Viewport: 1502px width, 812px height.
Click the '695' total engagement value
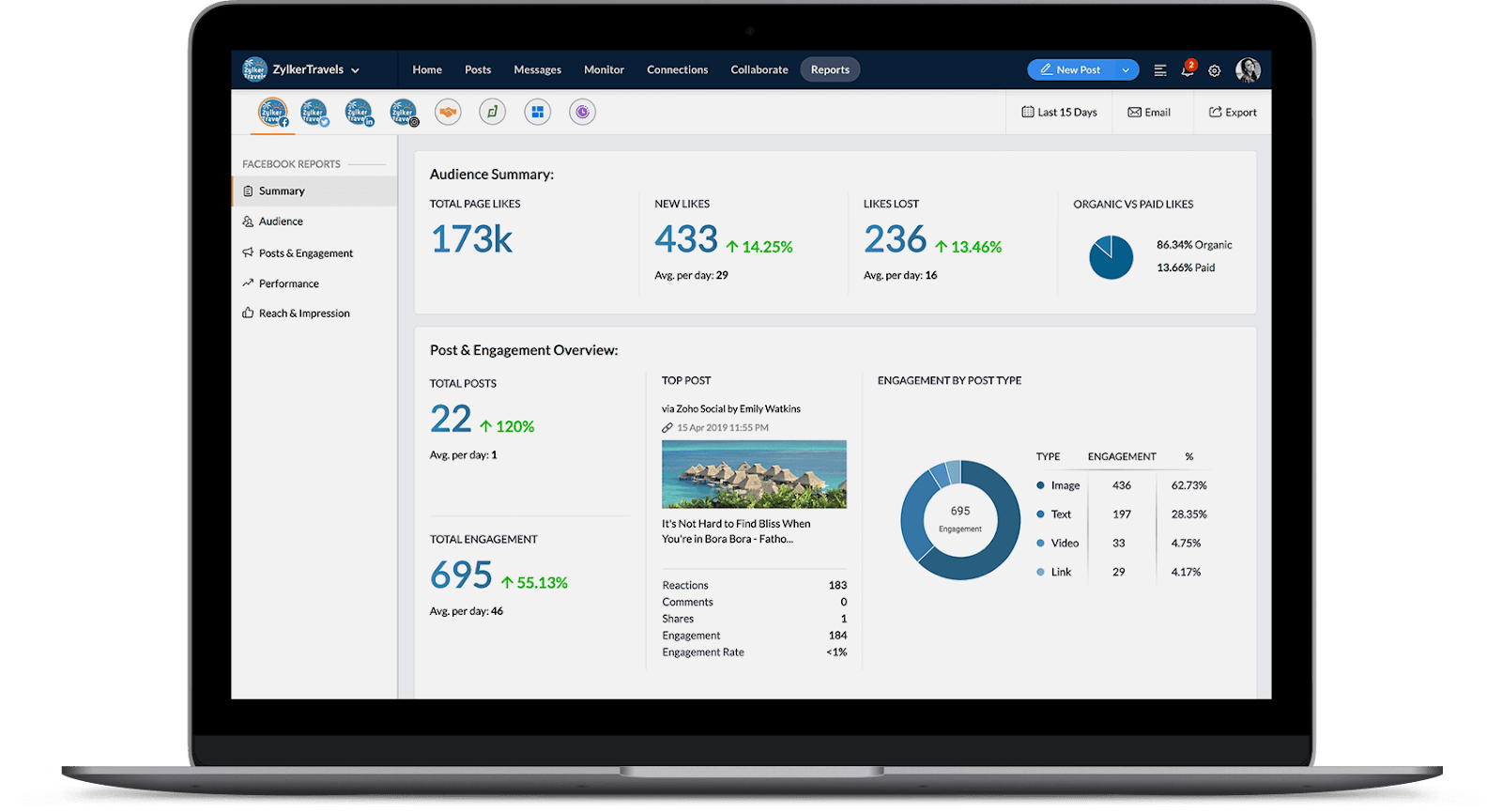(x=461, y=575)
